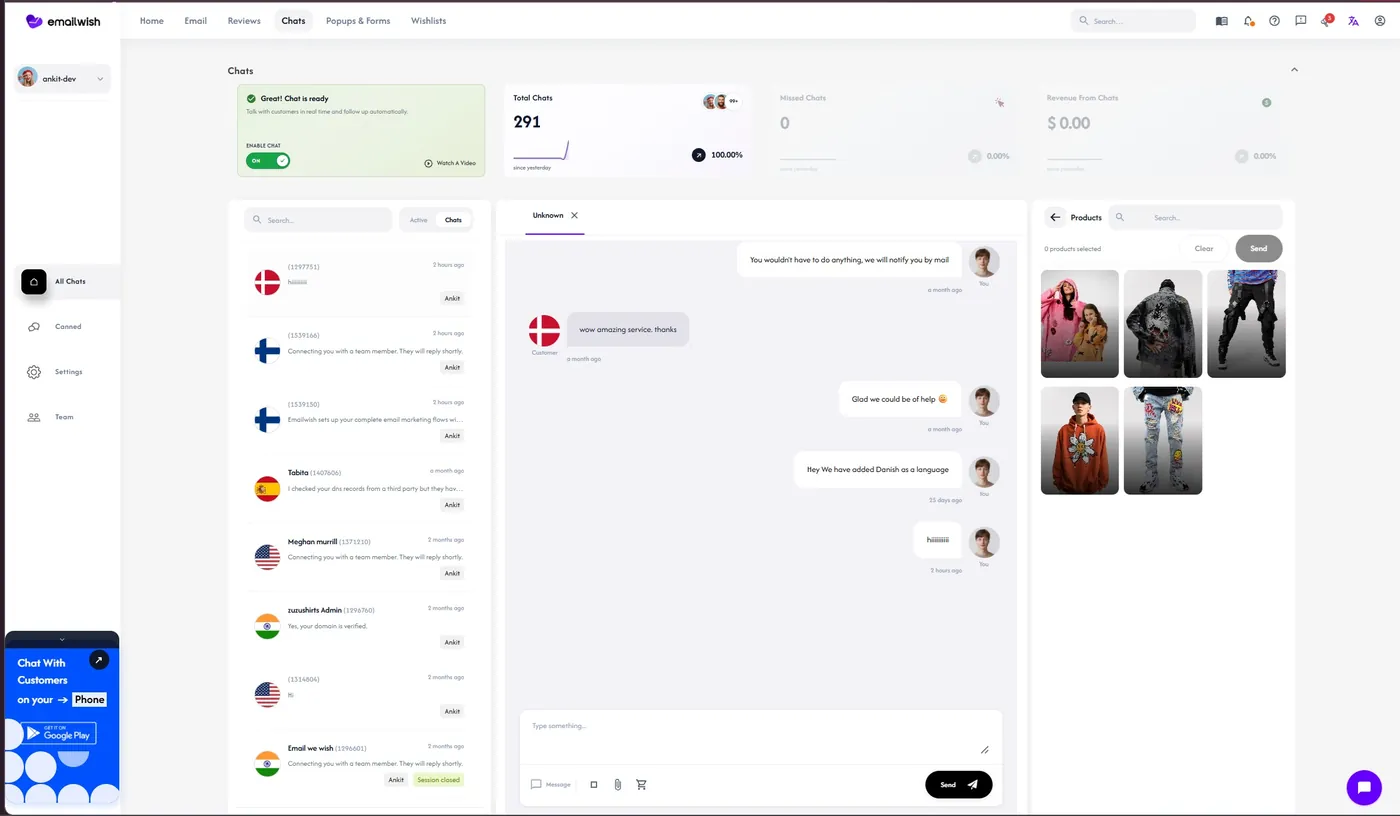This screenshot has height=816, width=1400.
Task: Switch the chat list to Chats
Action: click(x=453, y=220)
